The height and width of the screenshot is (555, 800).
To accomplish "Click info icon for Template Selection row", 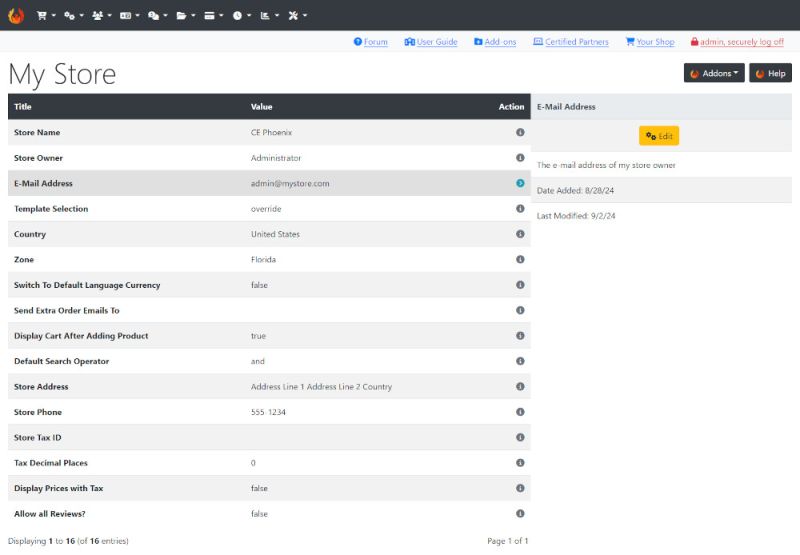I will tap(520, 209).
